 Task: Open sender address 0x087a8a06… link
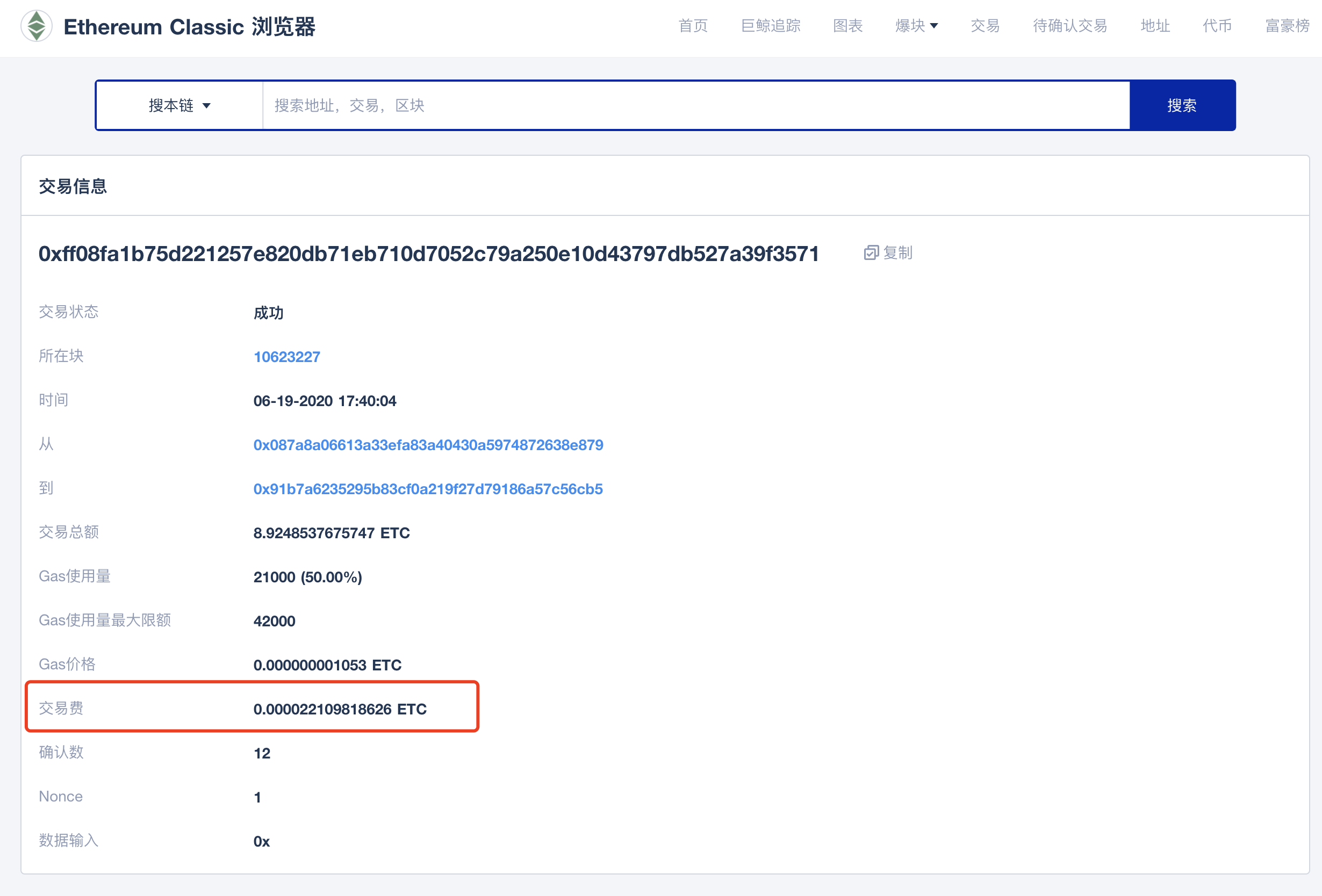[428, 445]
